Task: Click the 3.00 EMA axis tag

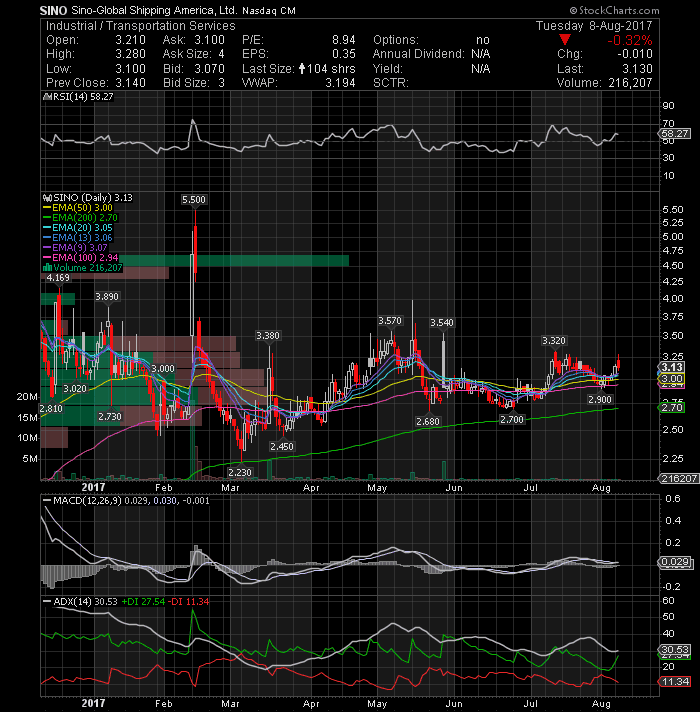Action: click(x=672, y=378)
